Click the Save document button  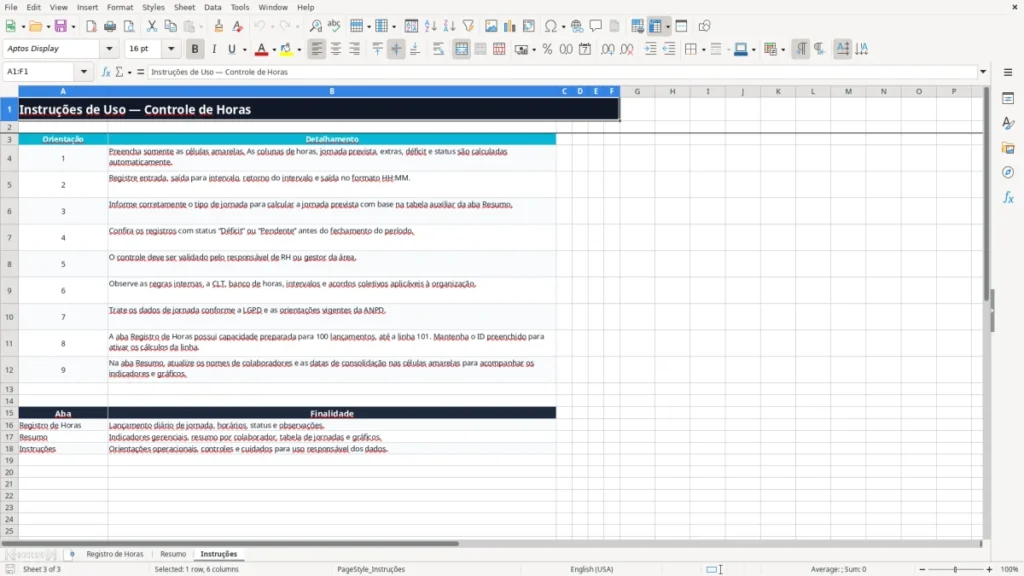click(x=61, y=26)
